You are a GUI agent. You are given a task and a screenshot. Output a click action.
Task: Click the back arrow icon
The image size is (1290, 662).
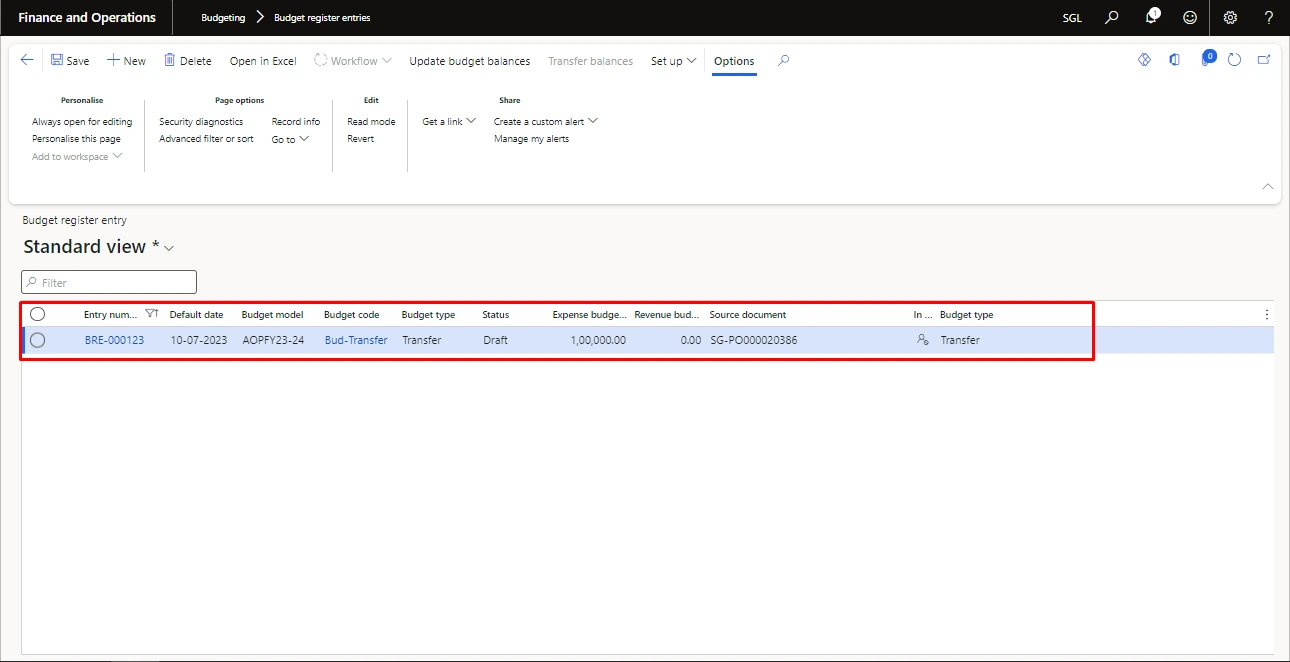27,60
